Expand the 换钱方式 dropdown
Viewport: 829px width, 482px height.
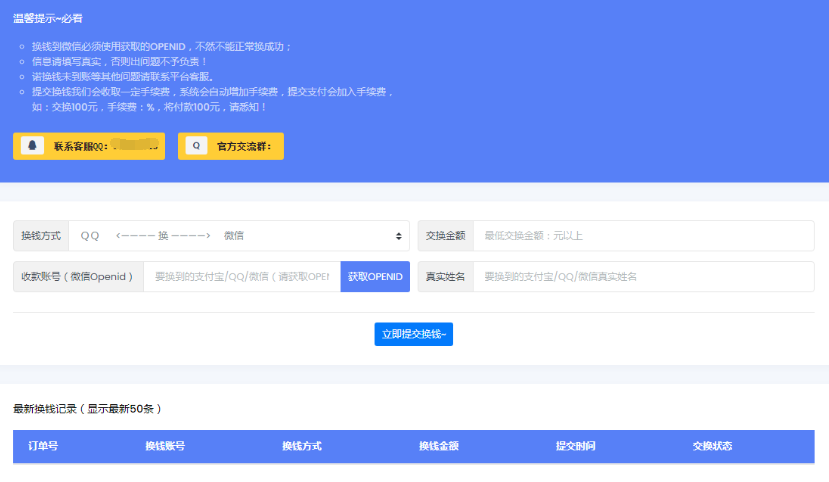pos(239,236)
